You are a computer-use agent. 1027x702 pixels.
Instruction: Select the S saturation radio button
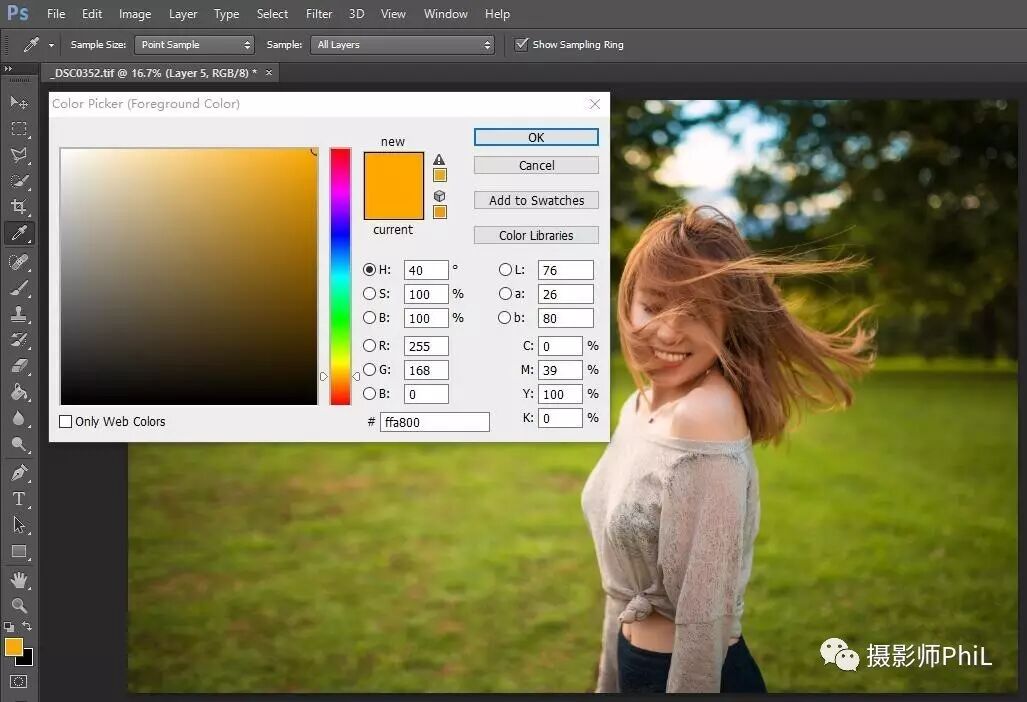coord(369,294)
